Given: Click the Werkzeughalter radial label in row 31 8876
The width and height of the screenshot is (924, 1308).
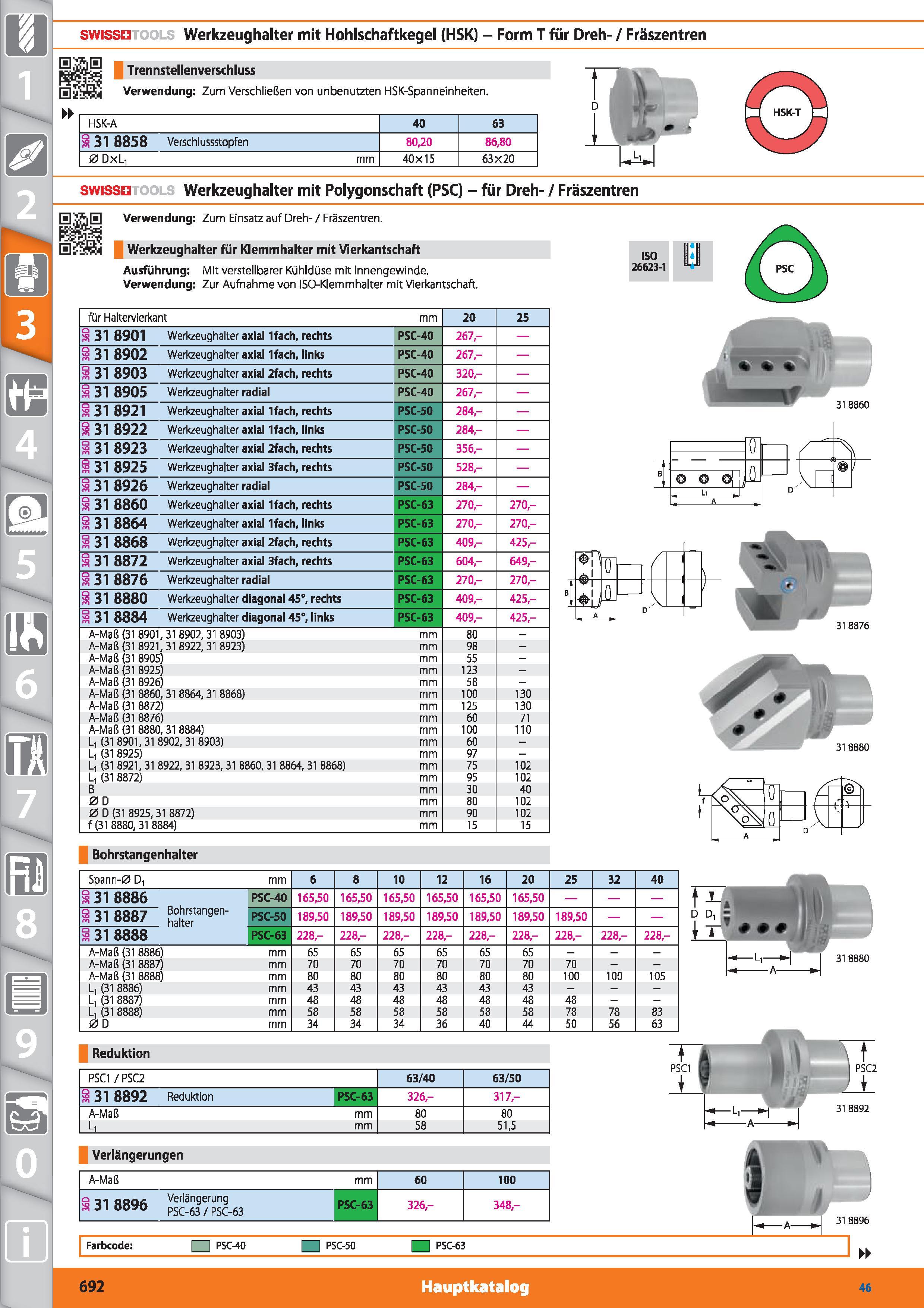Looking at the screenshot, I should click(x=219, y=580).
